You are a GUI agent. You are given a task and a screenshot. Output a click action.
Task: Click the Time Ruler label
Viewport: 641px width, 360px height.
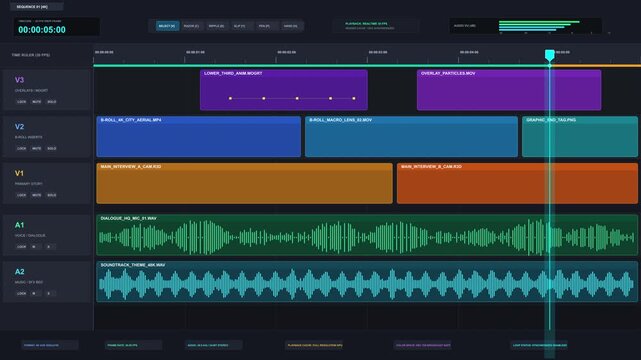[x=31, y=55]
